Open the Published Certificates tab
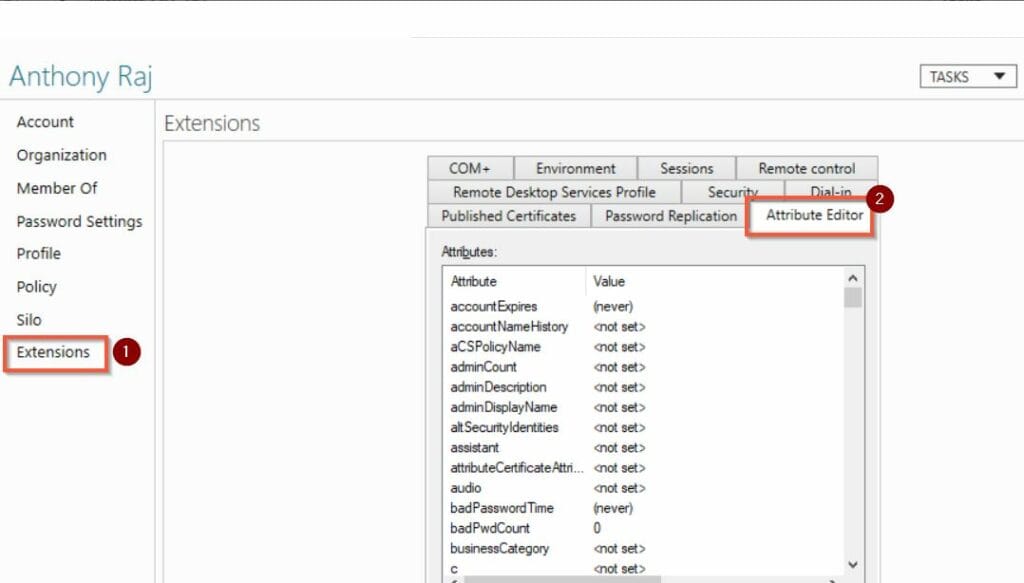 pos(509,216)
